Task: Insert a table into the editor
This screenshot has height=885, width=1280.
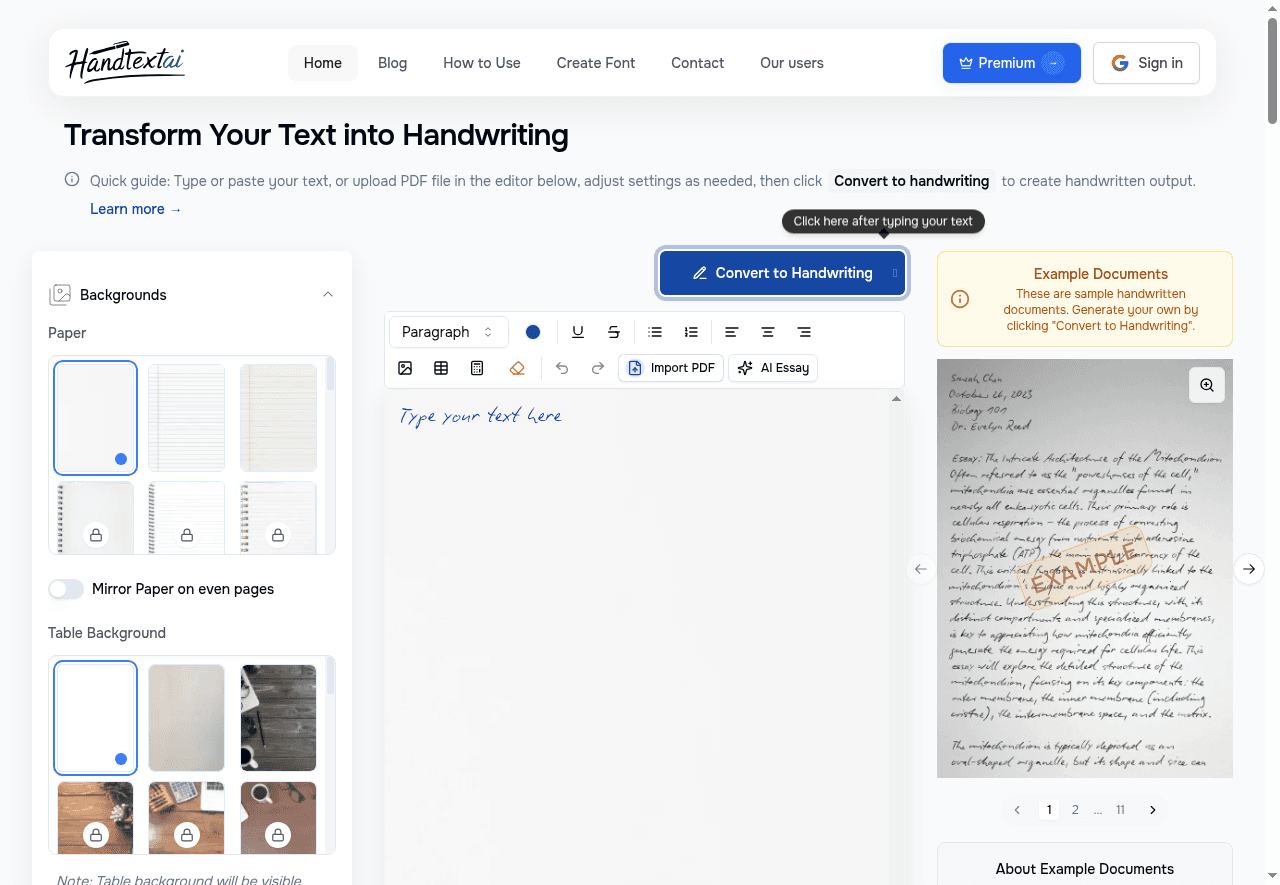Action: 441,368
